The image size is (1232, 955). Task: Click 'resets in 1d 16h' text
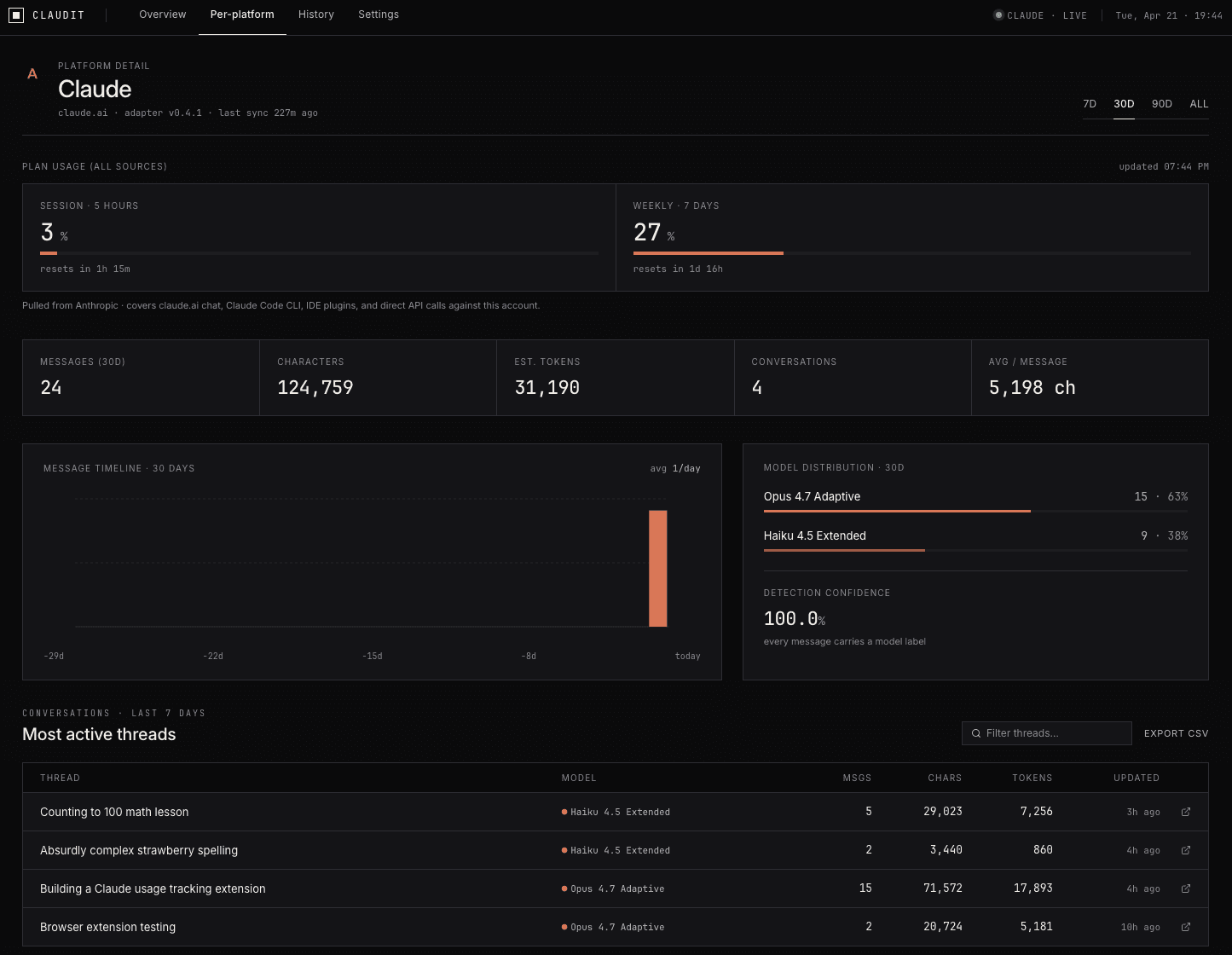coord(678,269)
